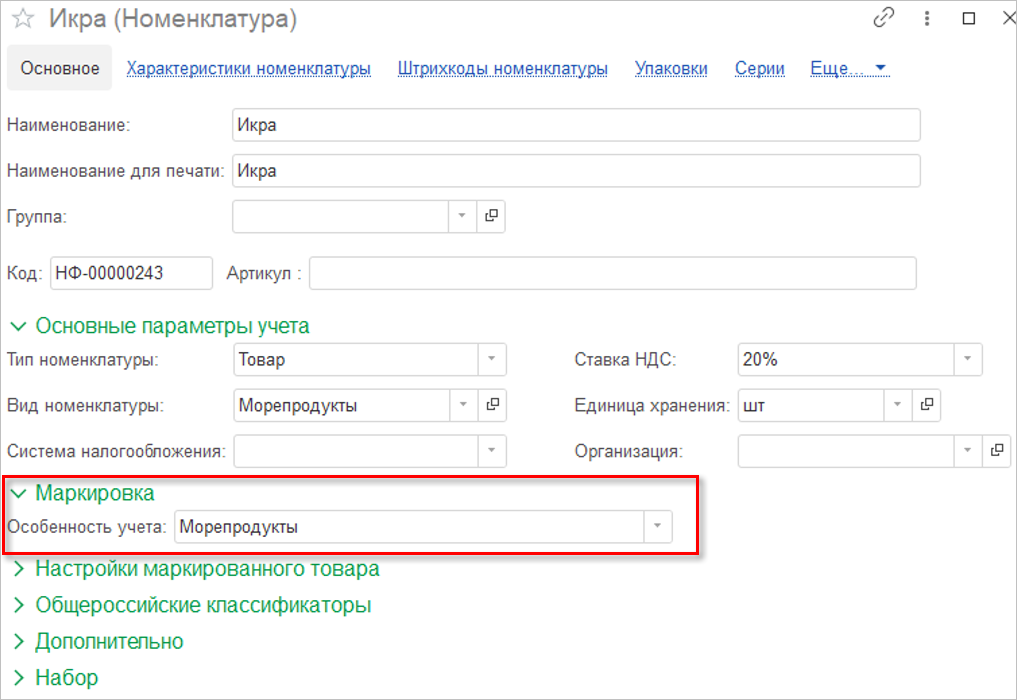This screenshot has height=700, width=1017.
Task: Expand the Общероссийские классификаторы section
Action: click(203, 605)
